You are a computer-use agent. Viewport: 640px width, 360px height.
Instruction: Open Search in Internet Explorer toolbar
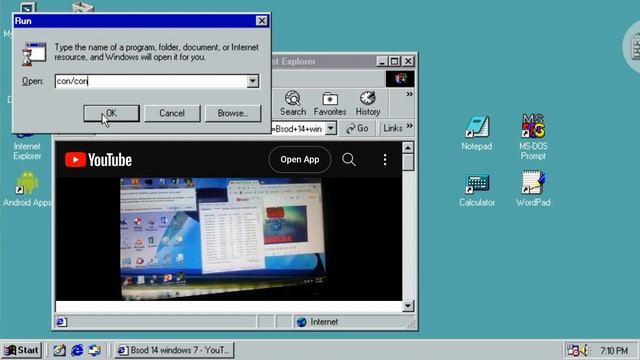tap(293, 103)
